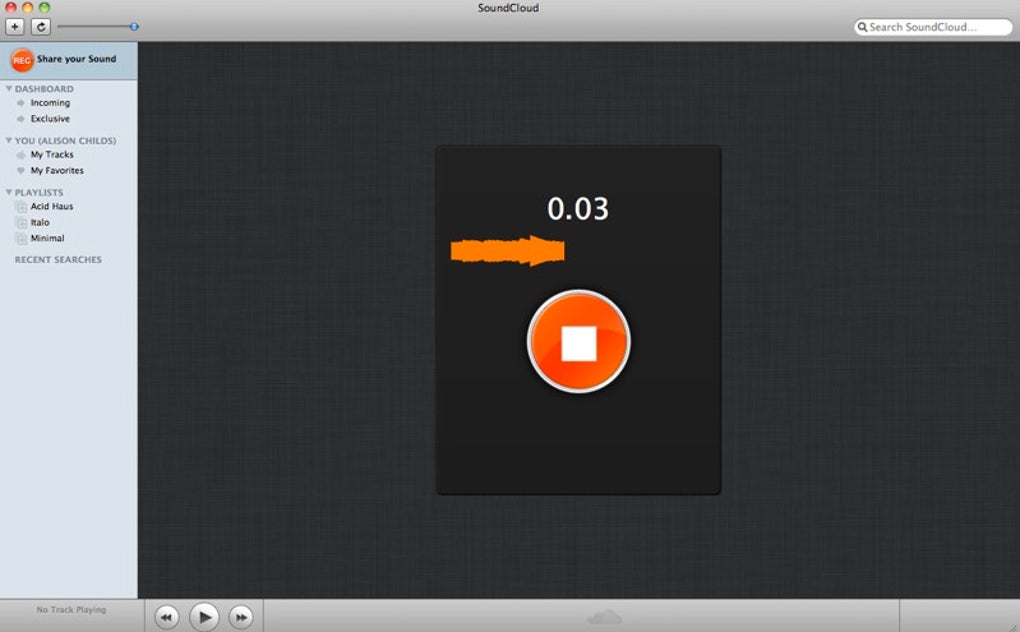Click the Search SoundCloud field
This screenshot has height=632, width=1020.
pyautogui.click(x=933, y=27)
